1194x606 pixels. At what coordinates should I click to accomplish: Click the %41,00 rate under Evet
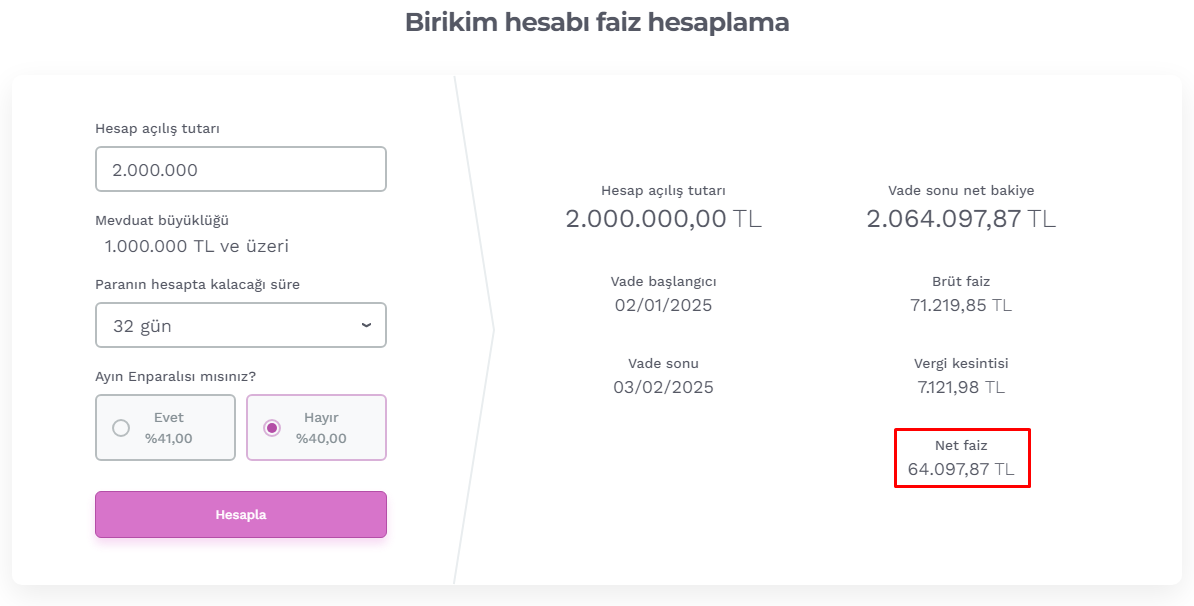click(168, 439)
